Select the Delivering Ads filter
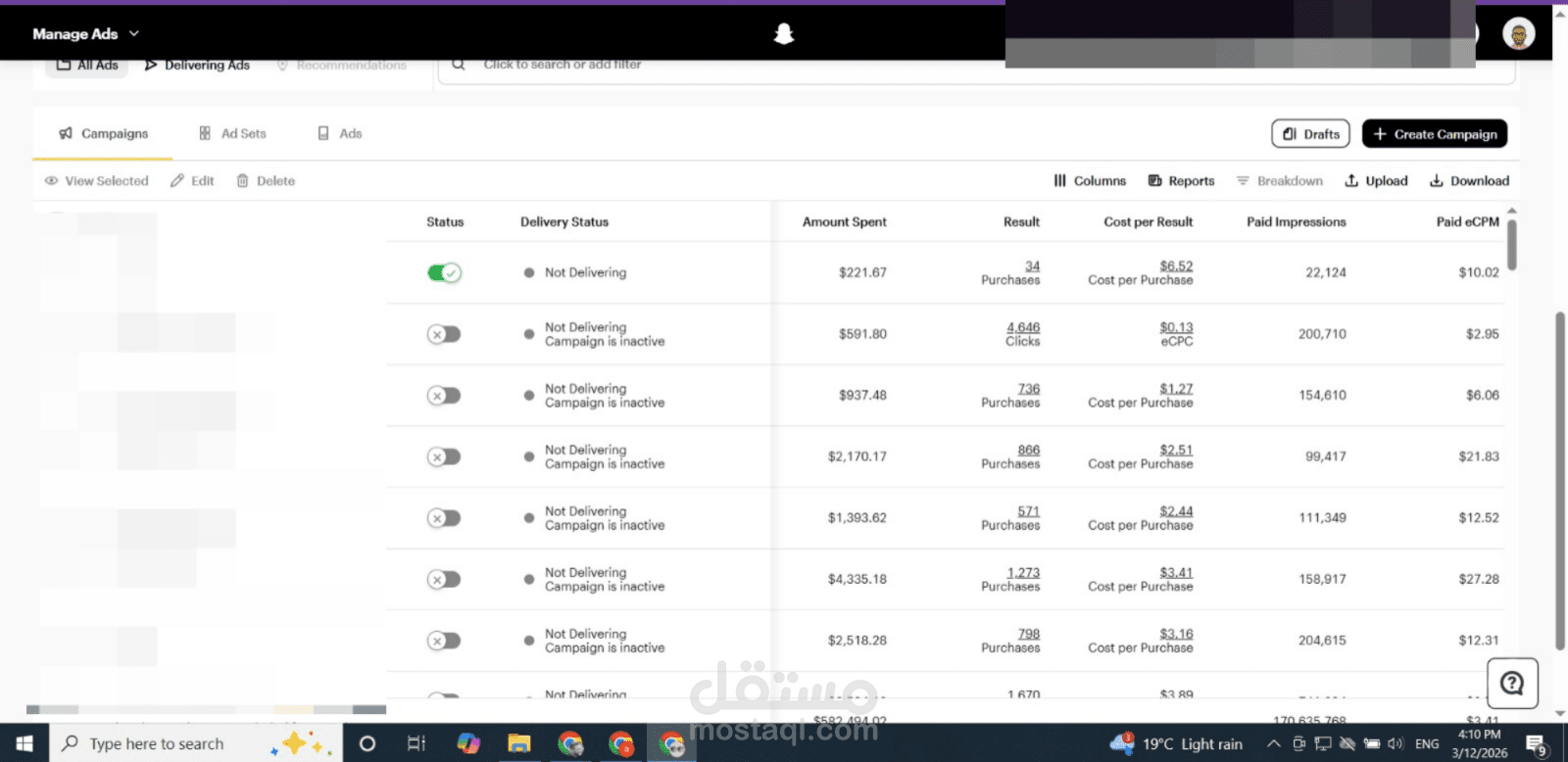Image resolution: width=1568 pixels, height=762 pixels. coord(197,66)
